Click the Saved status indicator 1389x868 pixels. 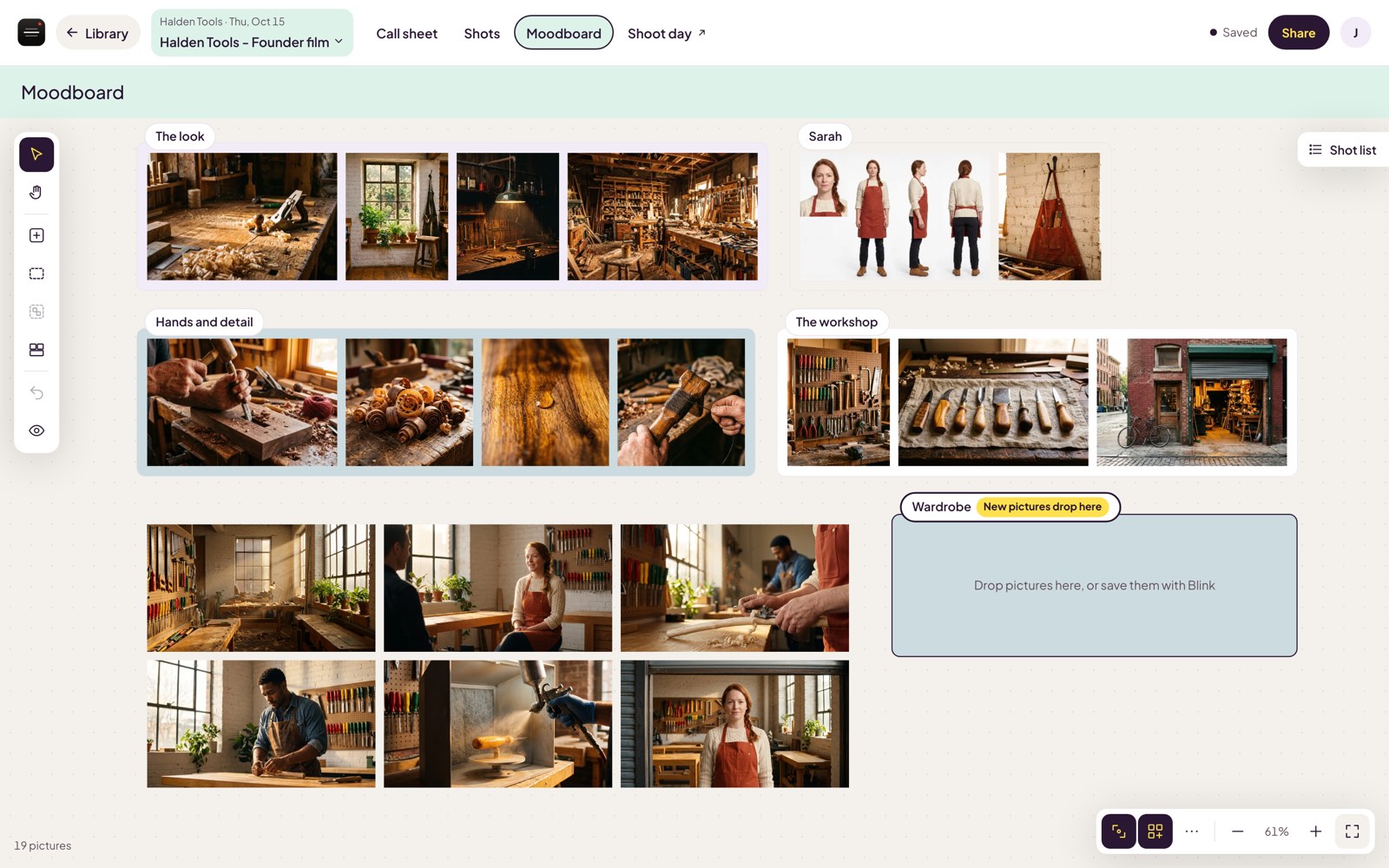(x=1233, y=33)
